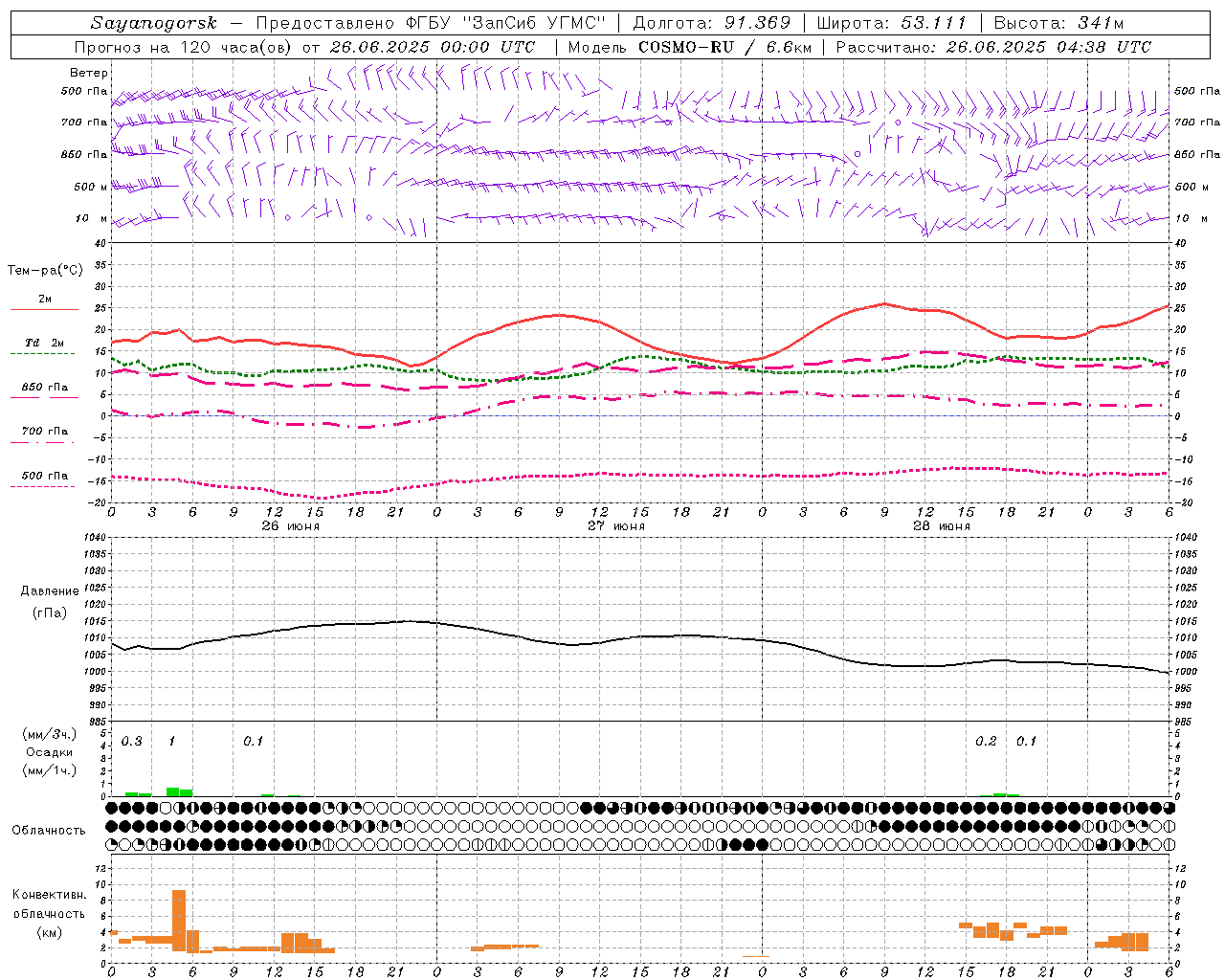The width and height of the screenshot is (1225, 980).
Task: Click the '28 июня' date label
Action: (x=941, y=526)
